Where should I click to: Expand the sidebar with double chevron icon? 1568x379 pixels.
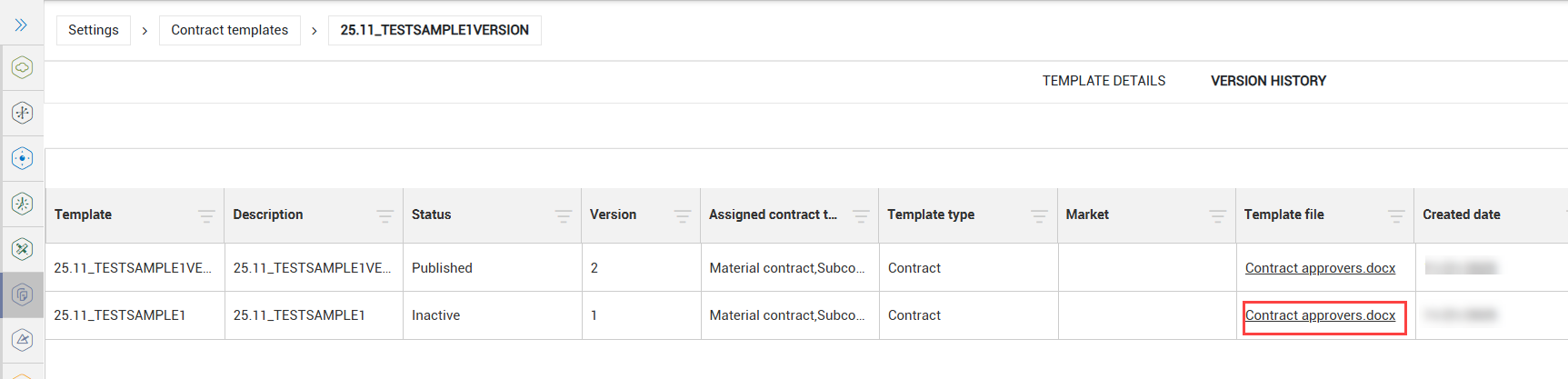pos(21,25)
